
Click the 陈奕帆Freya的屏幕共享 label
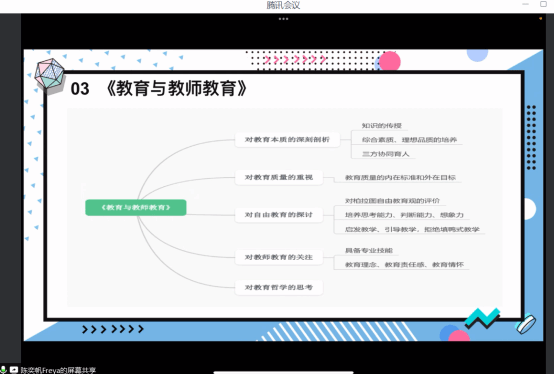tap(58, 370)
